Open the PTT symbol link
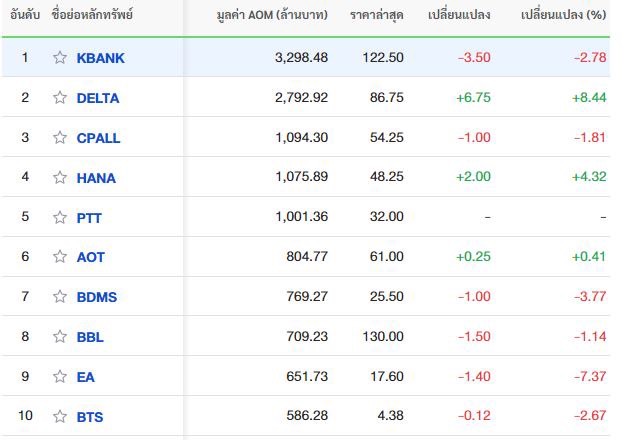 pos(89,218)
